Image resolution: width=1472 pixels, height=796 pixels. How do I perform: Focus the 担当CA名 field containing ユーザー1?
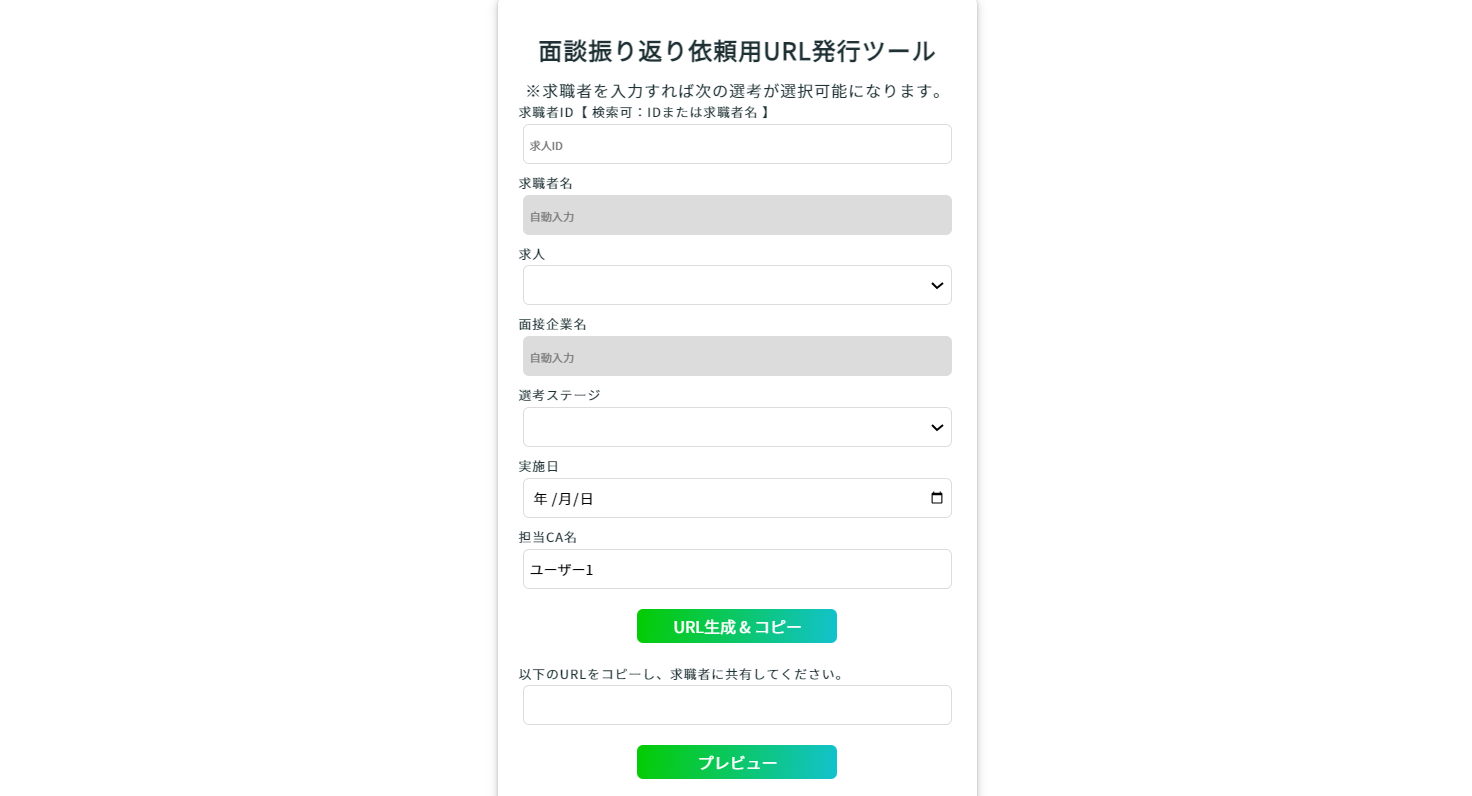tap(737, 569)
